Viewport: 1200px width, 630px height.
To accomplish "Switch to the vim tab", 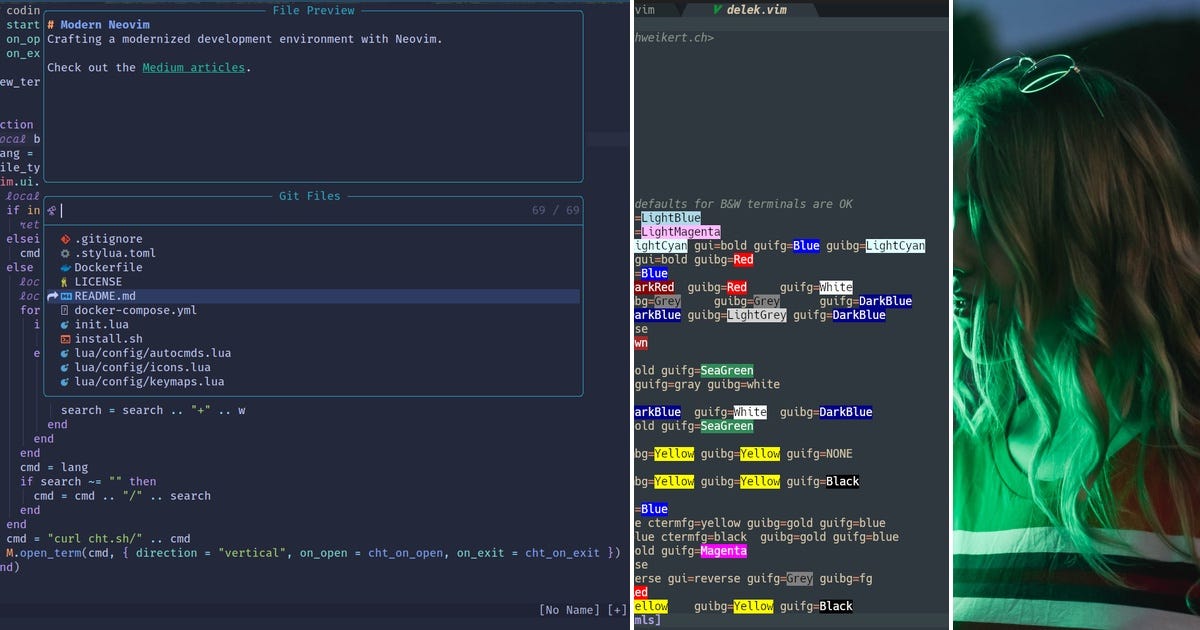I will click(x=645, y=10).
